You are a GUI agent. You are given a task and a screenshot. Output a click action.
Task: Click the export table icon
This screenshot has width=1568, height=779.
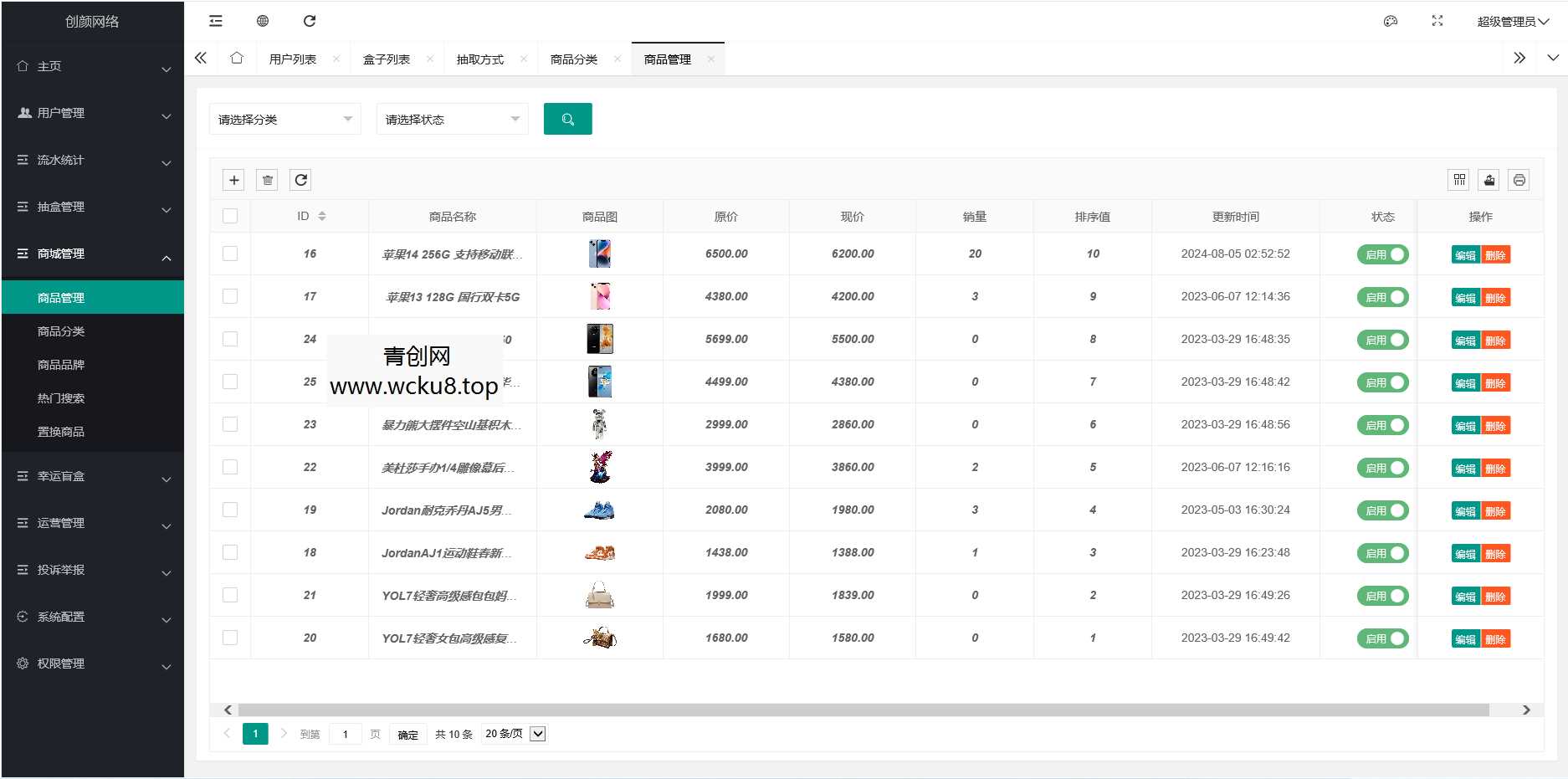click(x=1489, y=180)
